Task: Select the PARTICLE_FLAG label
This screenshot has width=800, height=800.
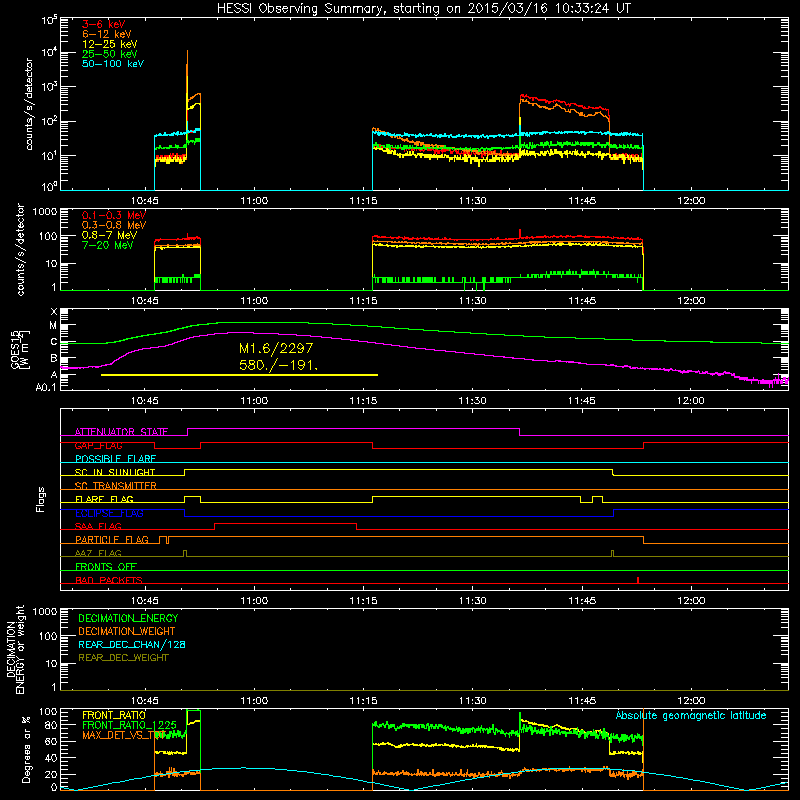Action: coord(112,539)
